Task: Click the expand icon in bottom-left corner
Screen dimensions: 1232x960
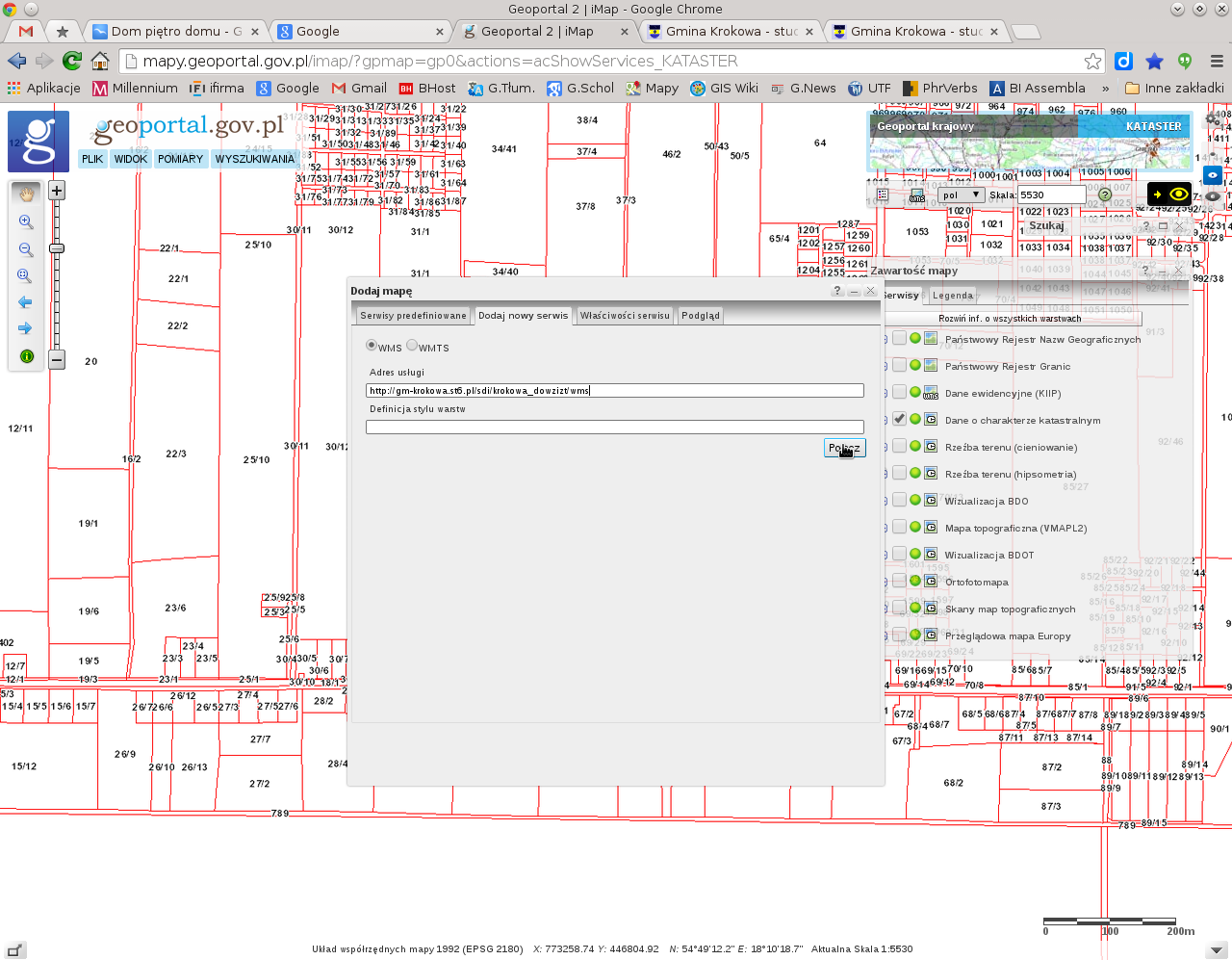Action: pos(15,949)
